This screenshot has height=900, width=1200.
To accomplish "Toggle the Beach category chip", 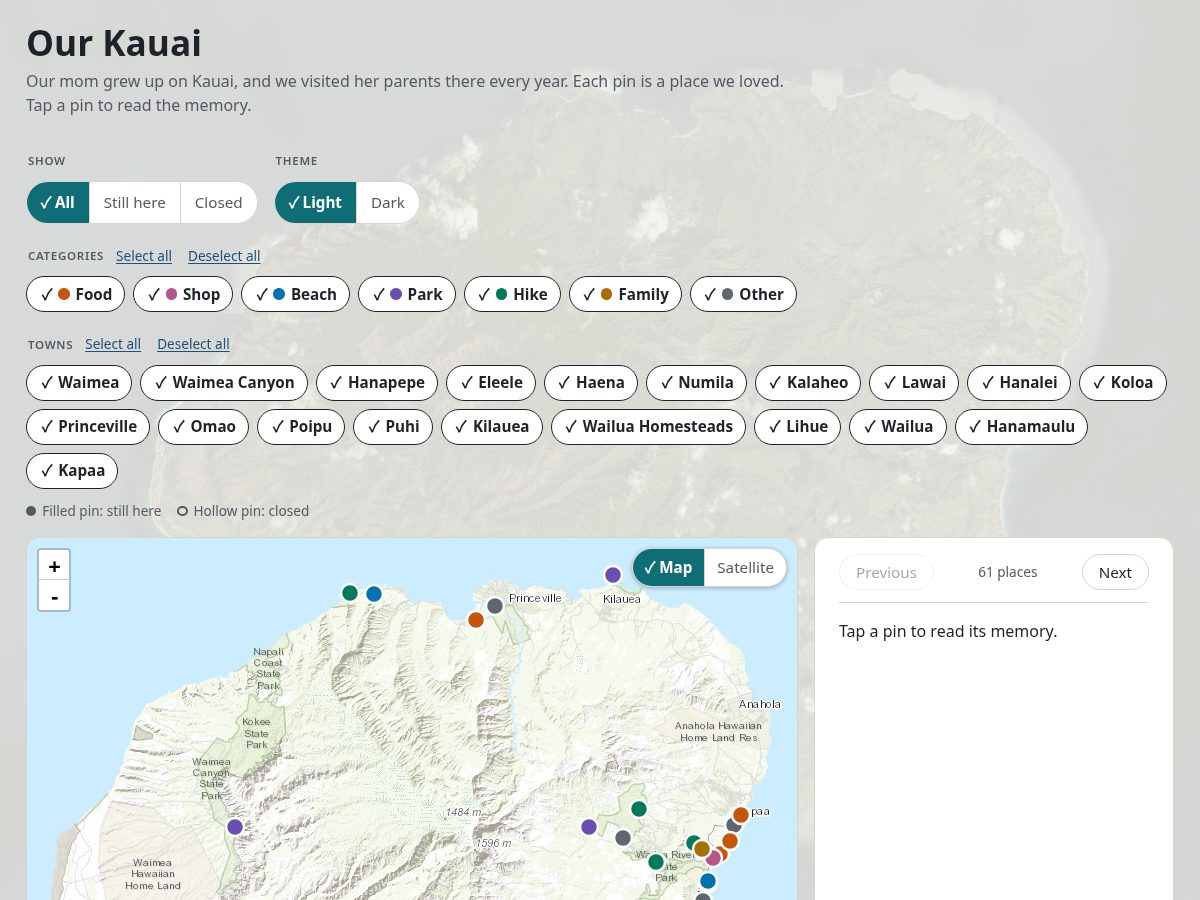I will click(296, 294).
